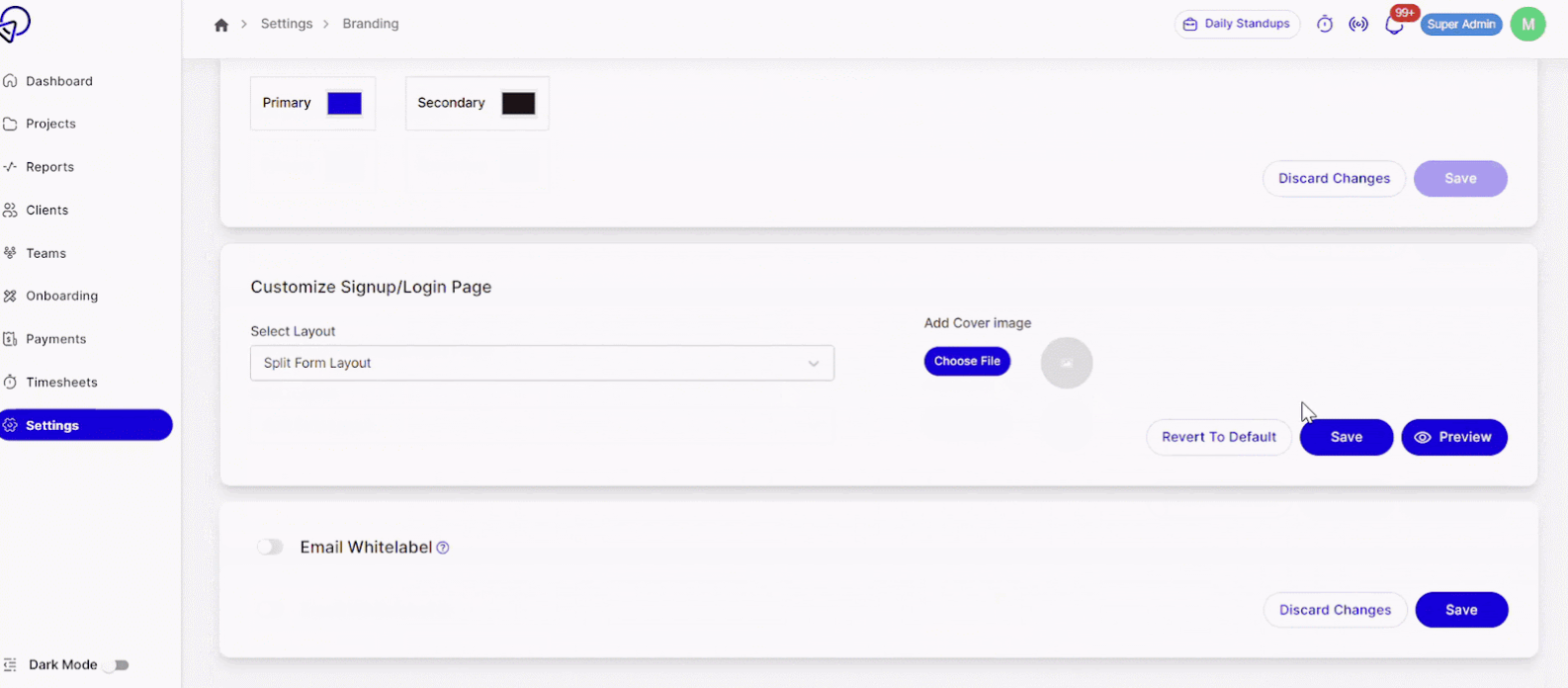Open the Secondary black color swatch

[x=518, y=104]
